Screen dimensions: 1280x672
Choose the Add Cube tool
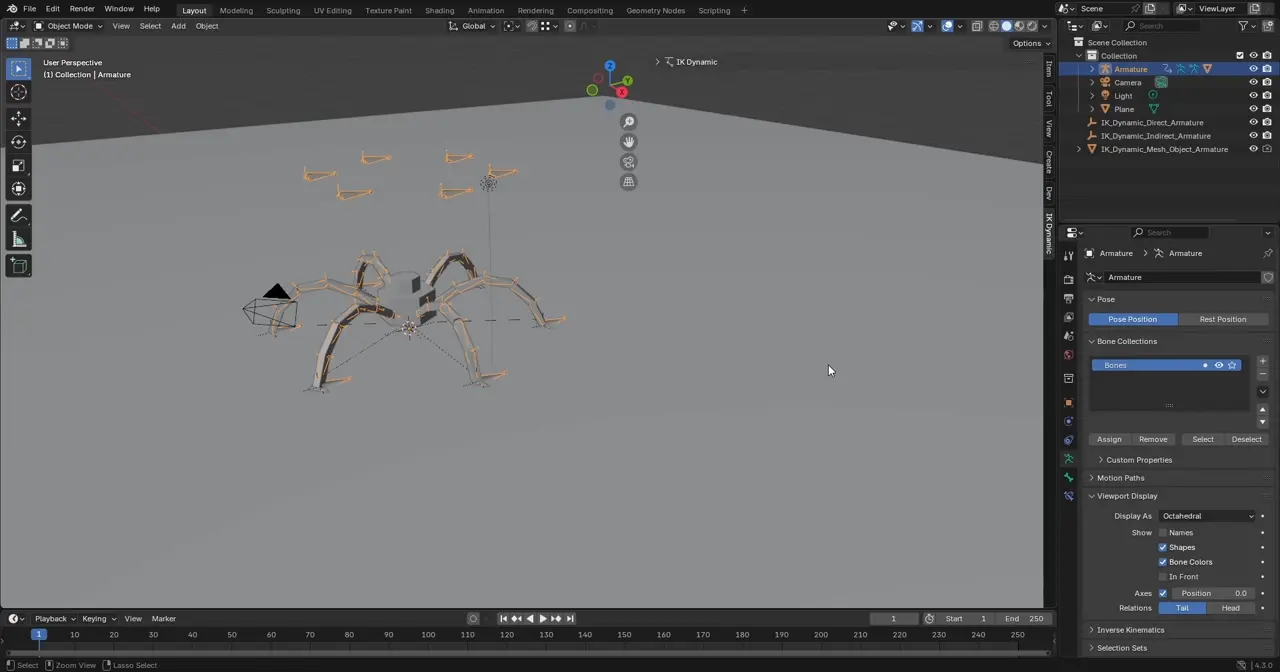[x=18, y=266]
